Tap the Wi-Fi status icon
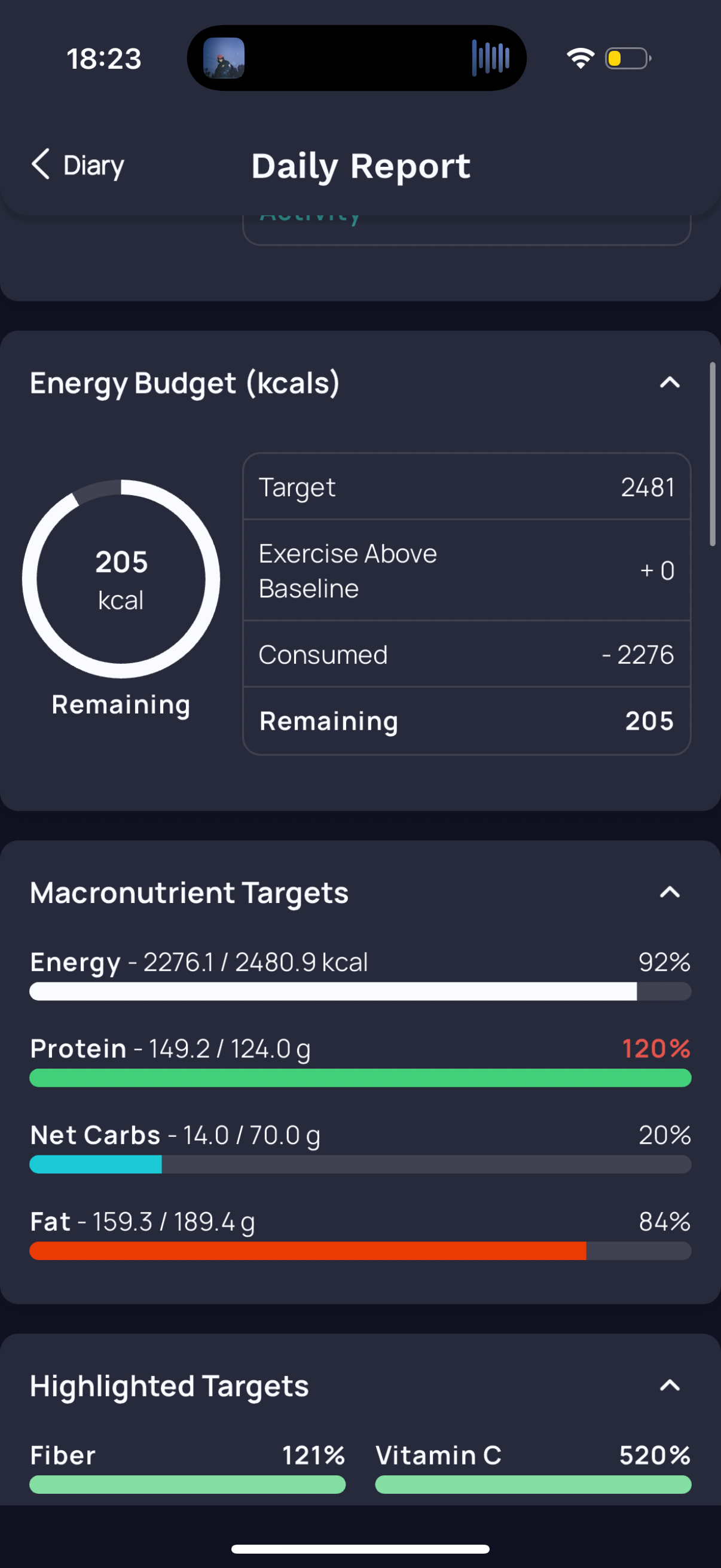The height and width of the screenshot is (1568, 721). (581, 59)
